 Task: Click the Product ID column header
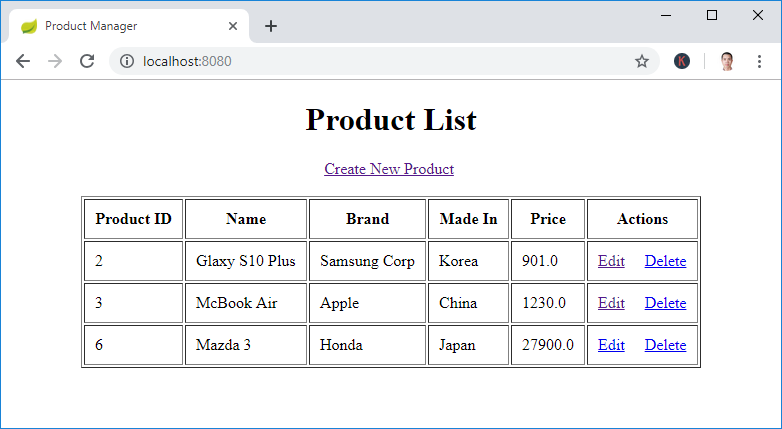(134, 219)
